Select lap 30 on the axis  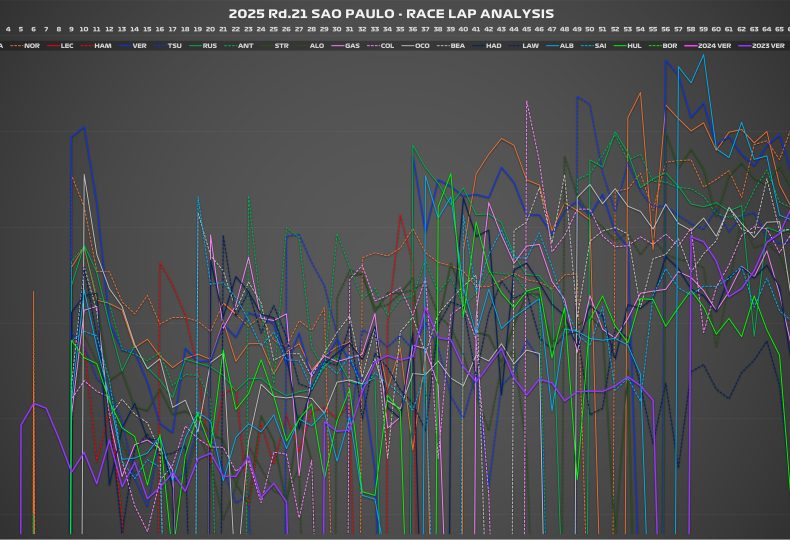tap(336, 30)
